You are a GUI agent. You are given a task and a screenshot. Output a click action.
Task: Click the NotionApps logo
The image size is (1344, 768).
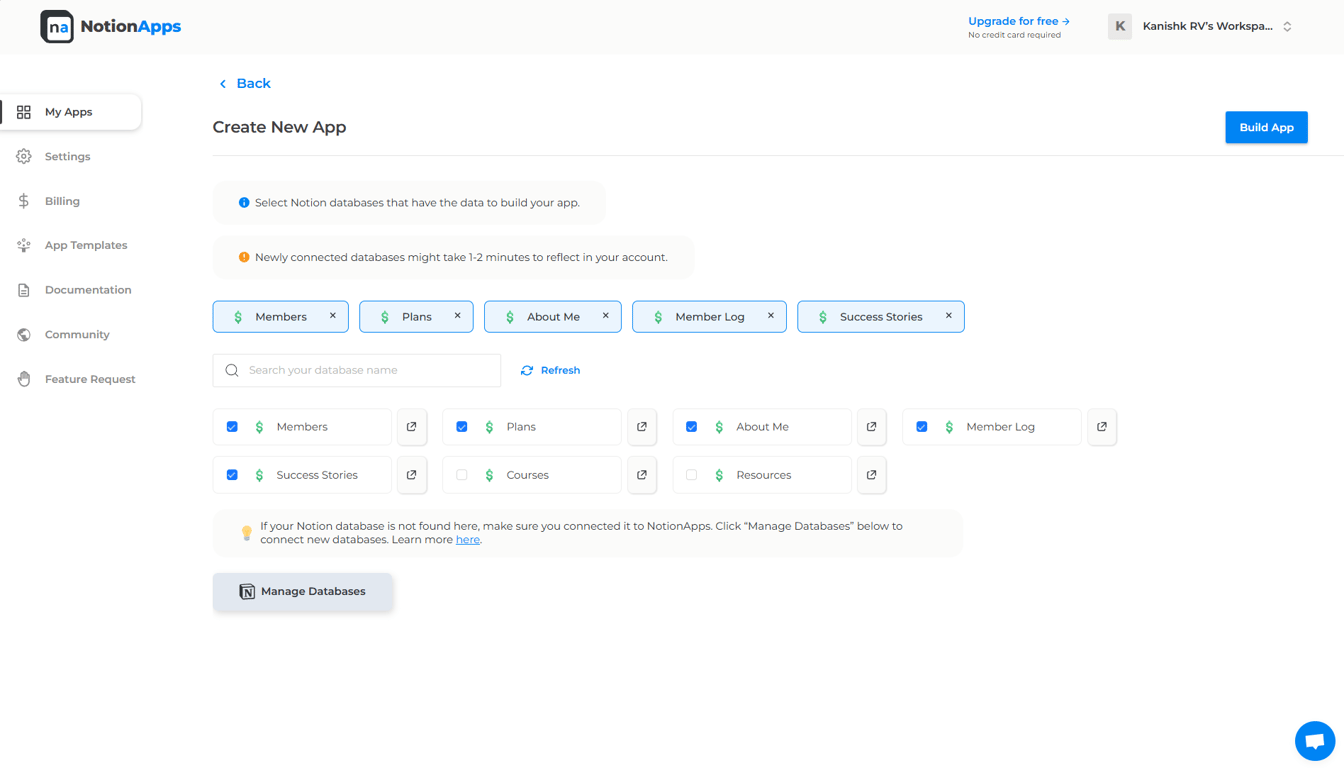(111, 27)
